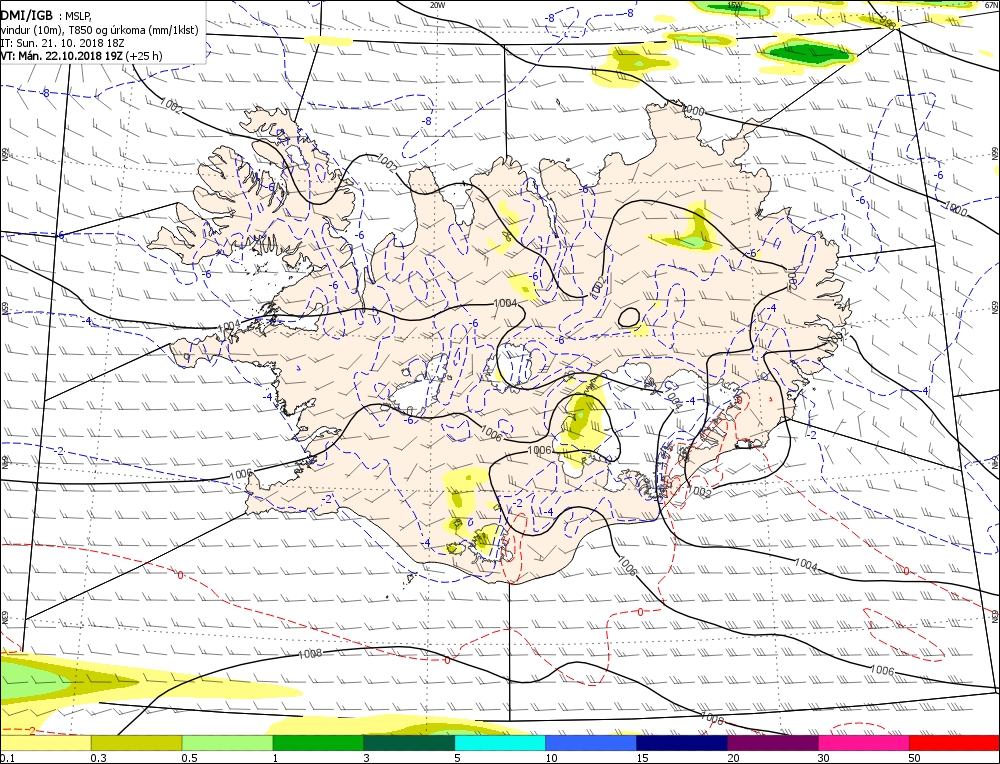
Task: Click legend value '15'
Action: coord(642,758)
